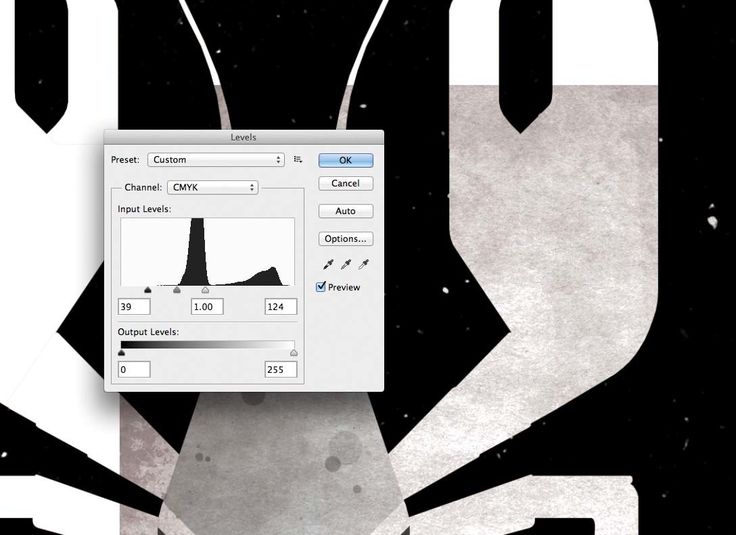Click the Input Levels histogram
This screenshot has height=535, width=736.
[x=207, y=252]
